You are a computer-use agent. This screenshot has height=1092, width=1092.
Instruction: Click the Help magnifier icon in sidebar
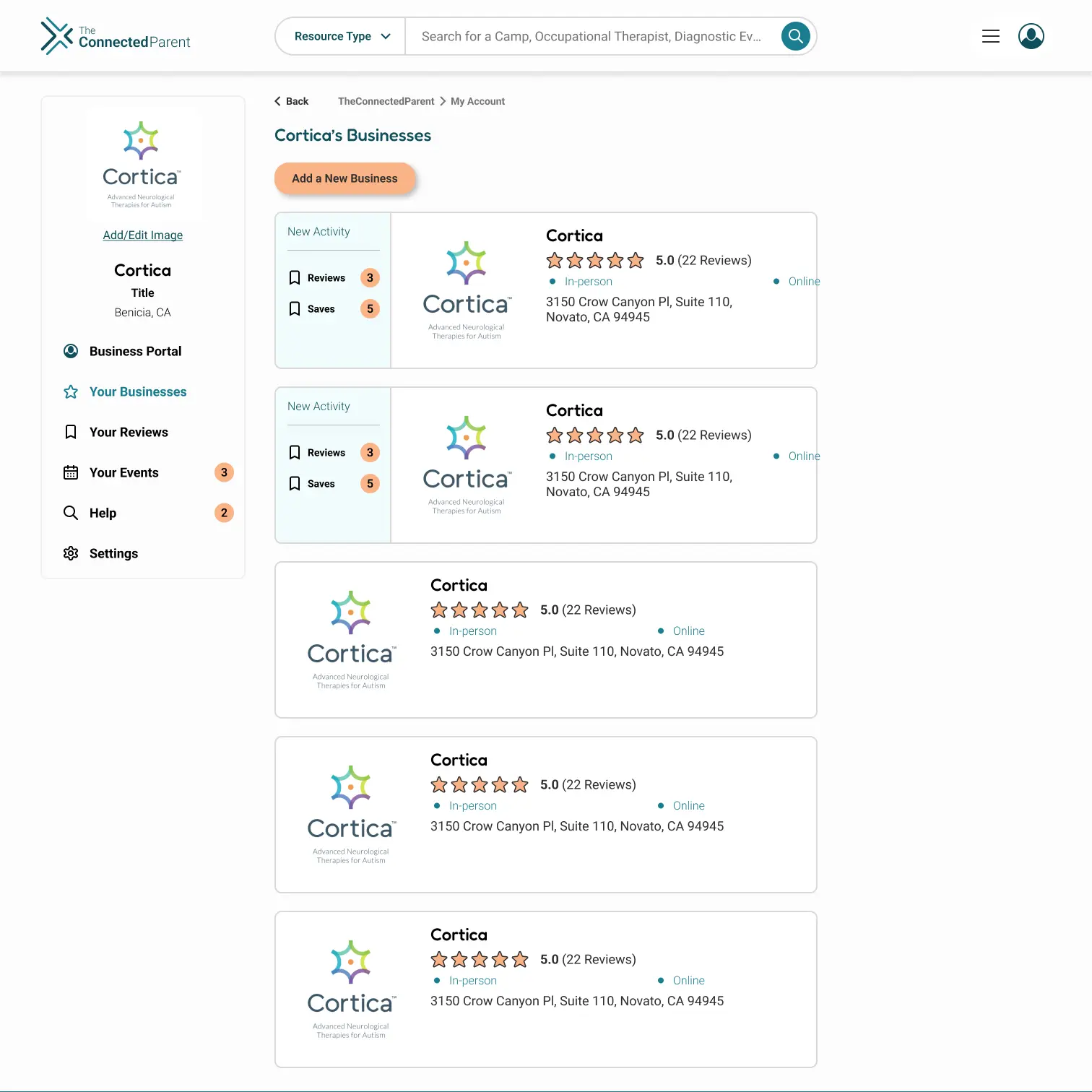point(70,513)
